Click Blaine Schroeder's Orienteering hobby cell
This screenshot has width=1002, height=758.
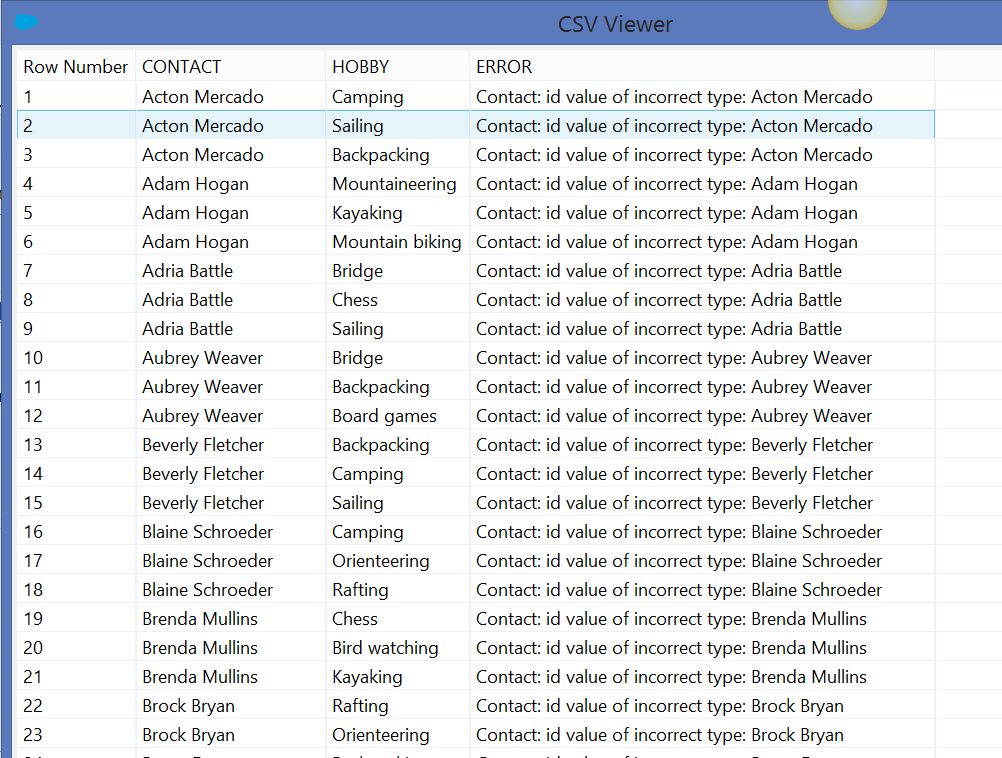tap(380, 561)
